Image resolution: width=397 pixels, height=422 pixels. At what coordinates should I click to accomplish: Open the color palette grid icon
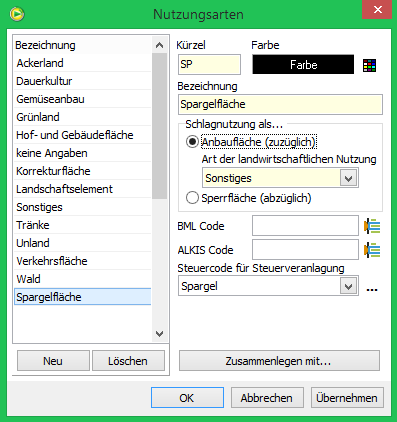[x=369, y=65]
